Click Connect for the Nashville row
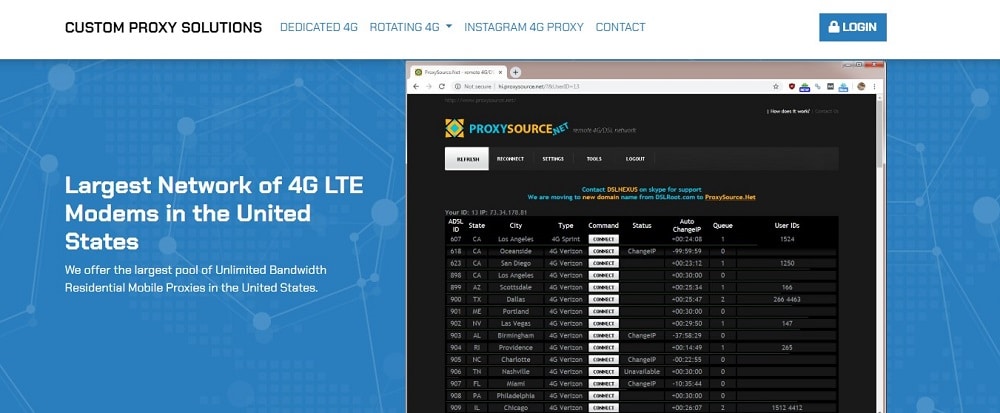 point(603,372)
